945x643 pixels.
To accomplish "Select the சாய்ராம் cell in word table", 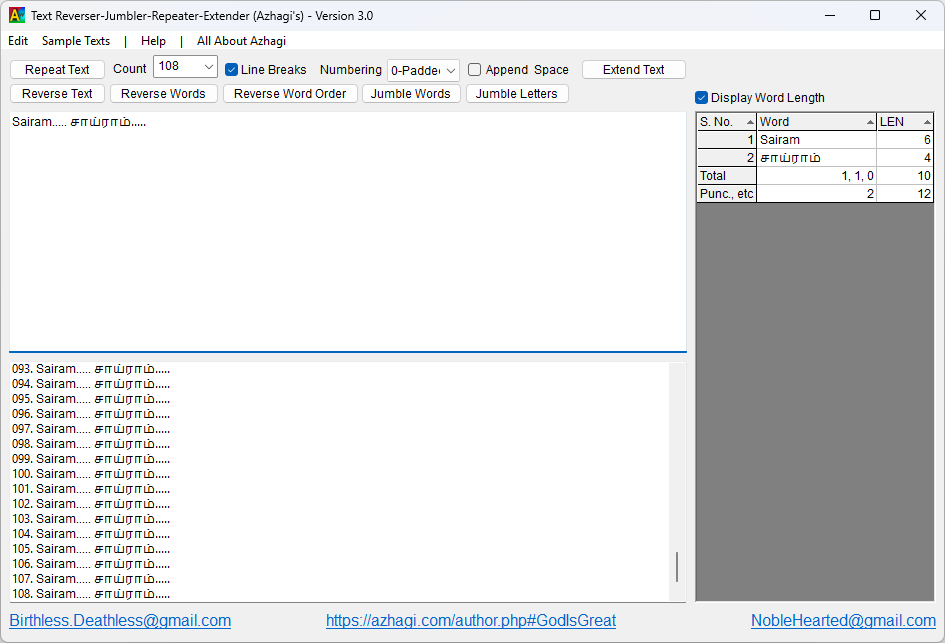I will pos(817,158).
